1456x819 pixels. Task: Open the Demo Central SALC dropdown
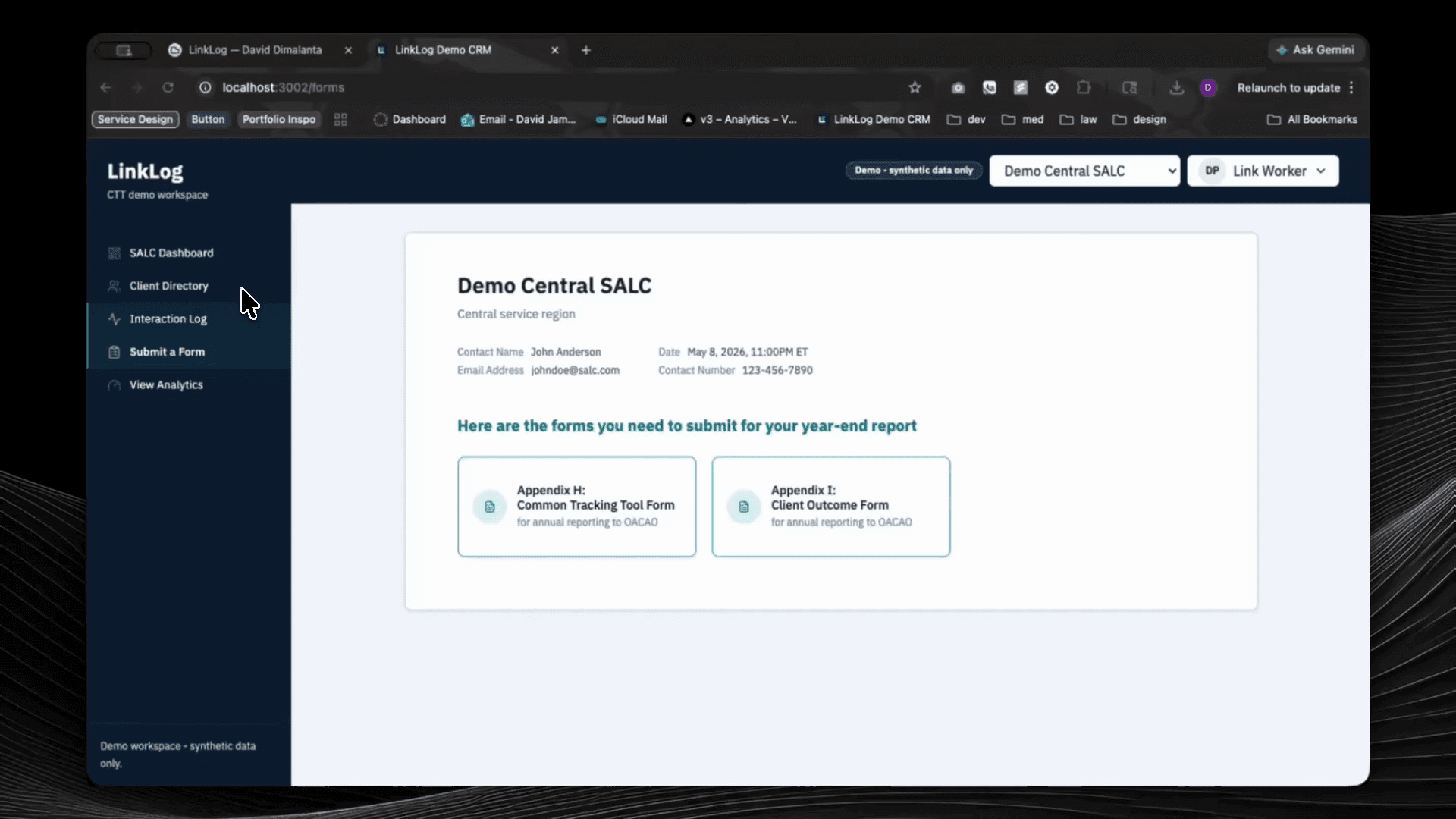(x=1084, y=171)
